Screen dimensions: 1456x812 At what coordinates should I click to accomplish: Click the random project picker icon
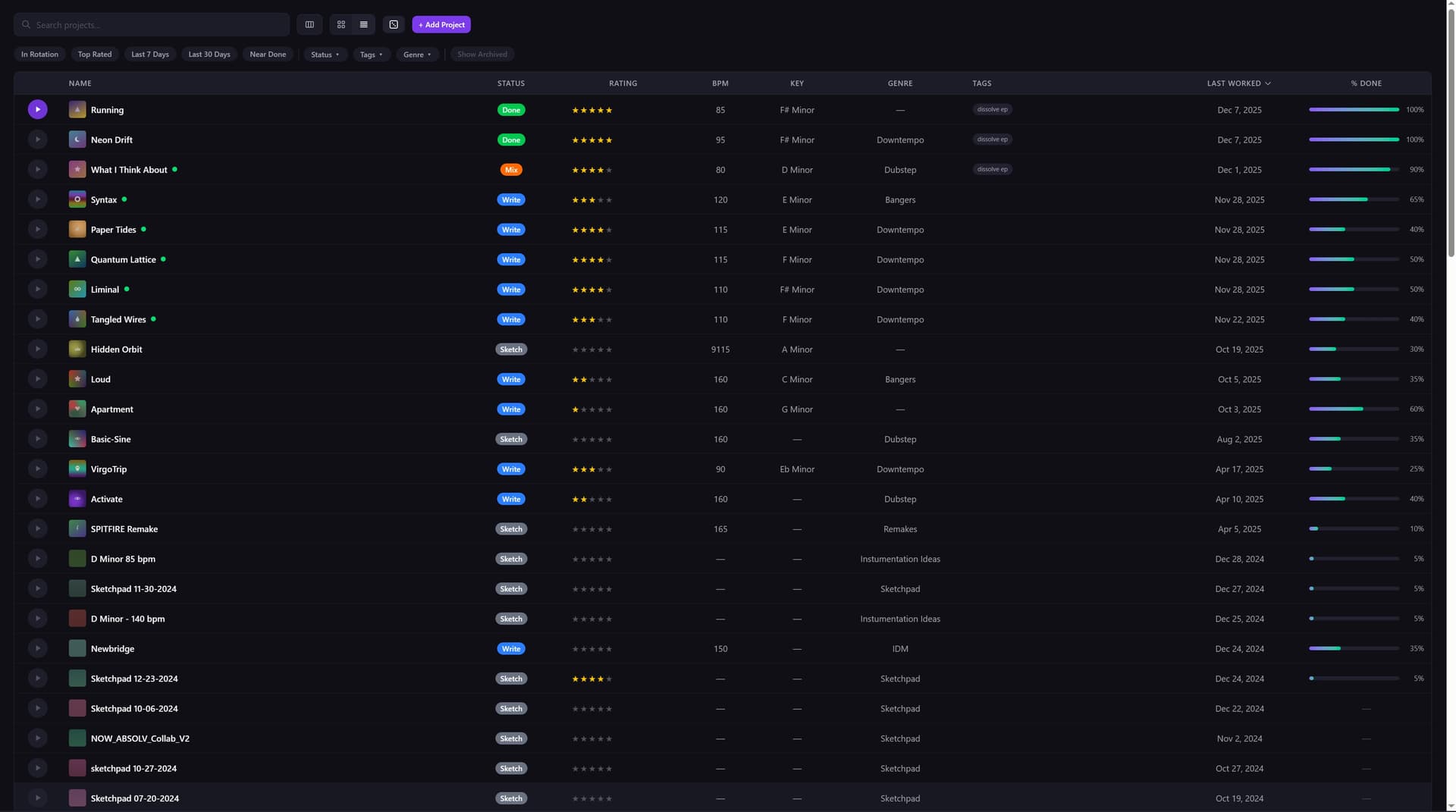pyautogui.click(x=393, y=24)
